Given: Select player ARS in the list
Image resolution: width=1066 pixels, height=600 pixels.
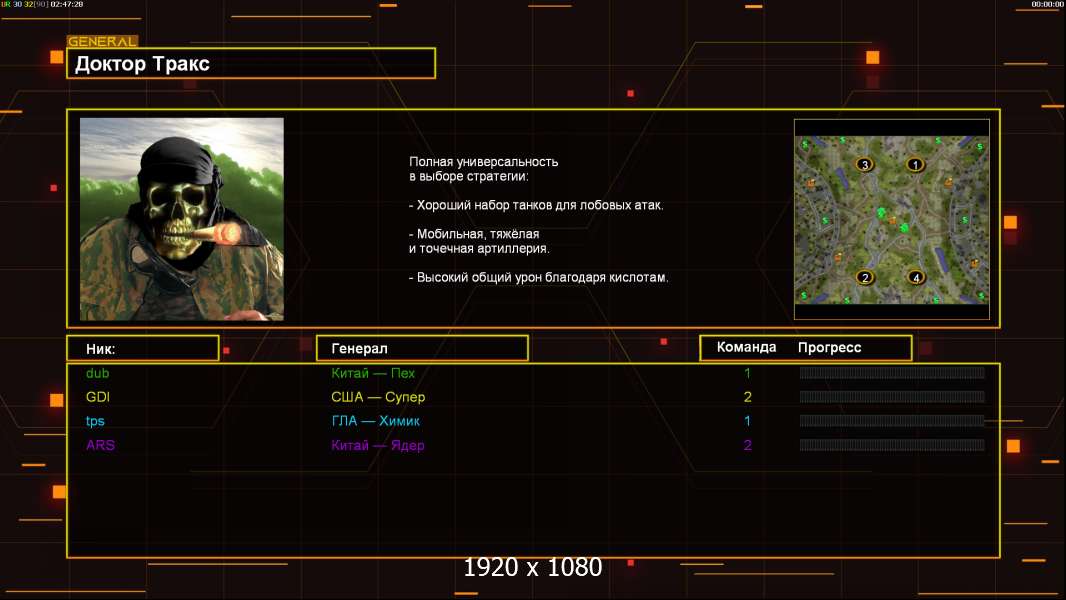Looking at the screenshot, I should pyautogui.click(x=100, y=445).
